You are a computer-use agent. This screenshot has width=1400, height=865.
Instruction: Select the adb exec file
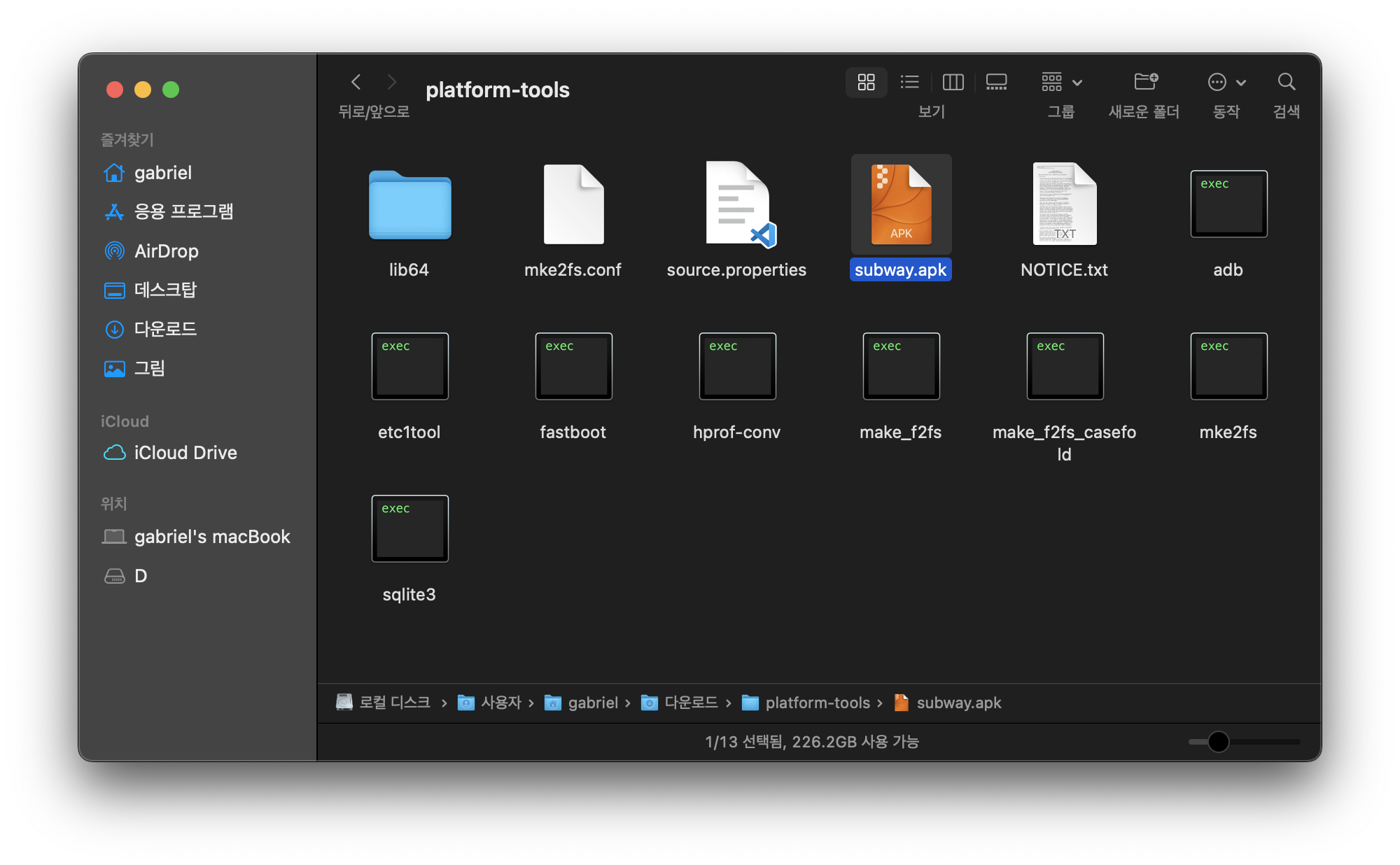tap(1228, 204)
